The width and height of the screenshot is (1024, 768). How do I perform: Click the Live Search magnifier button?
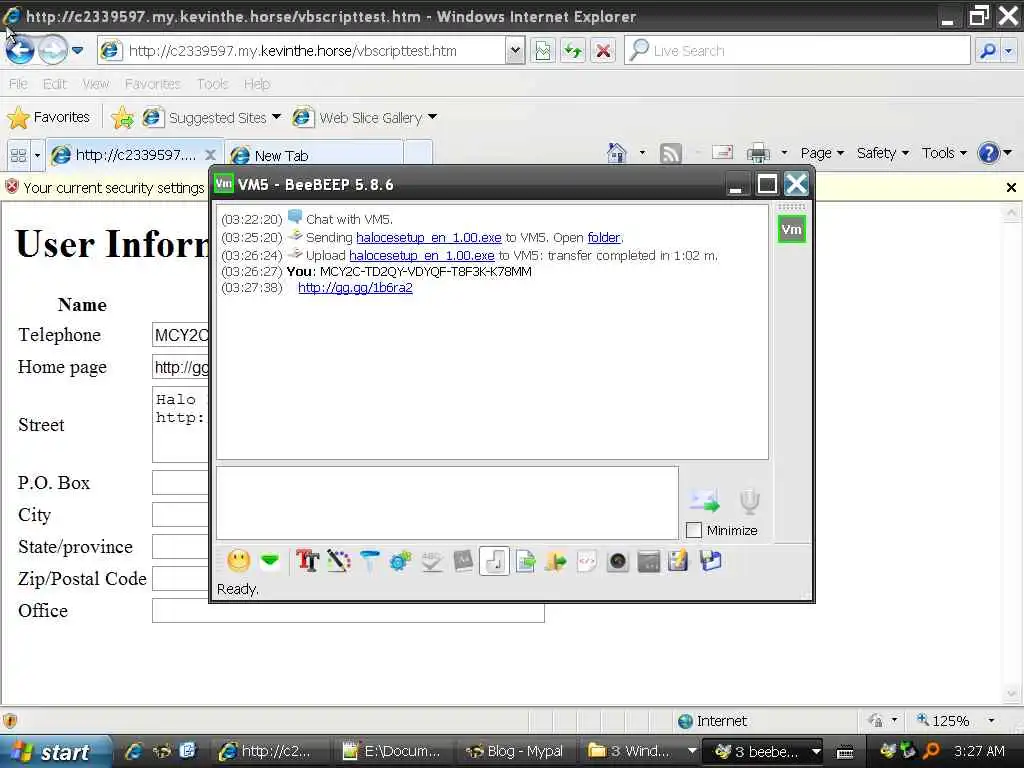click(x=987, y=50)
